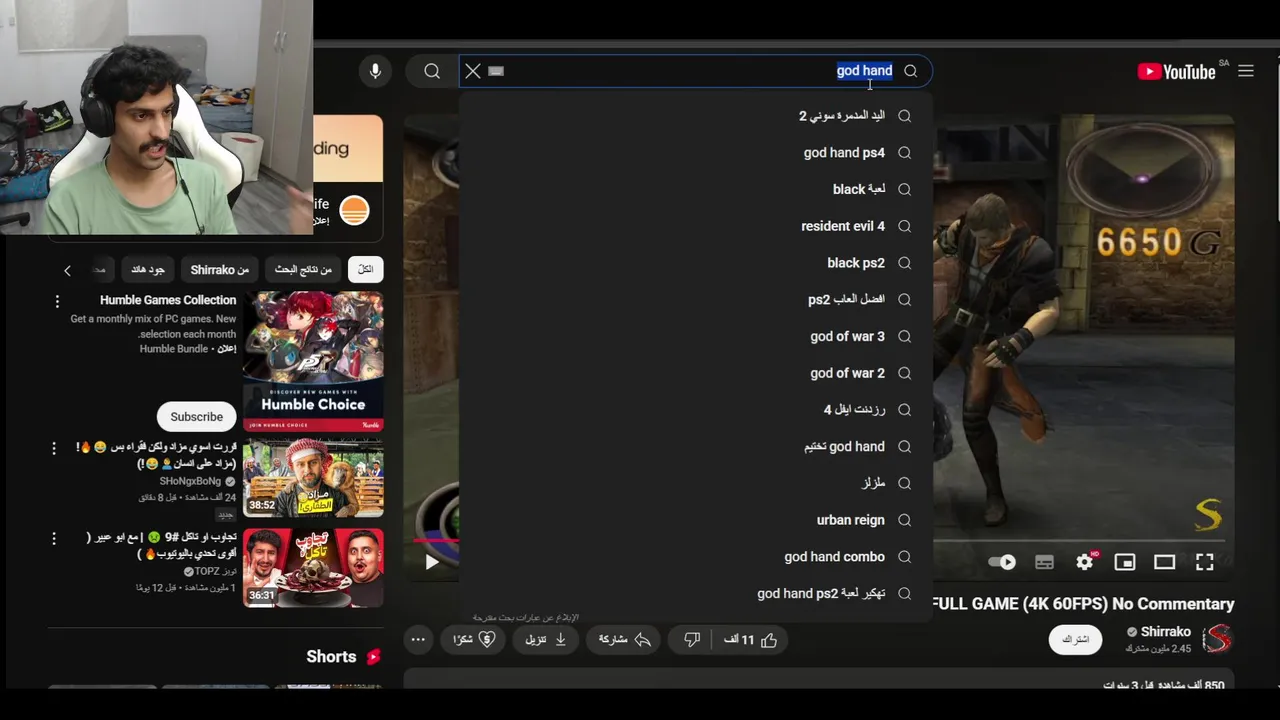Image resolution: width=1280 pixels, height=720 pixels.
Task: Open the 36:31 video thumbnail
Action: click(313, 568)
